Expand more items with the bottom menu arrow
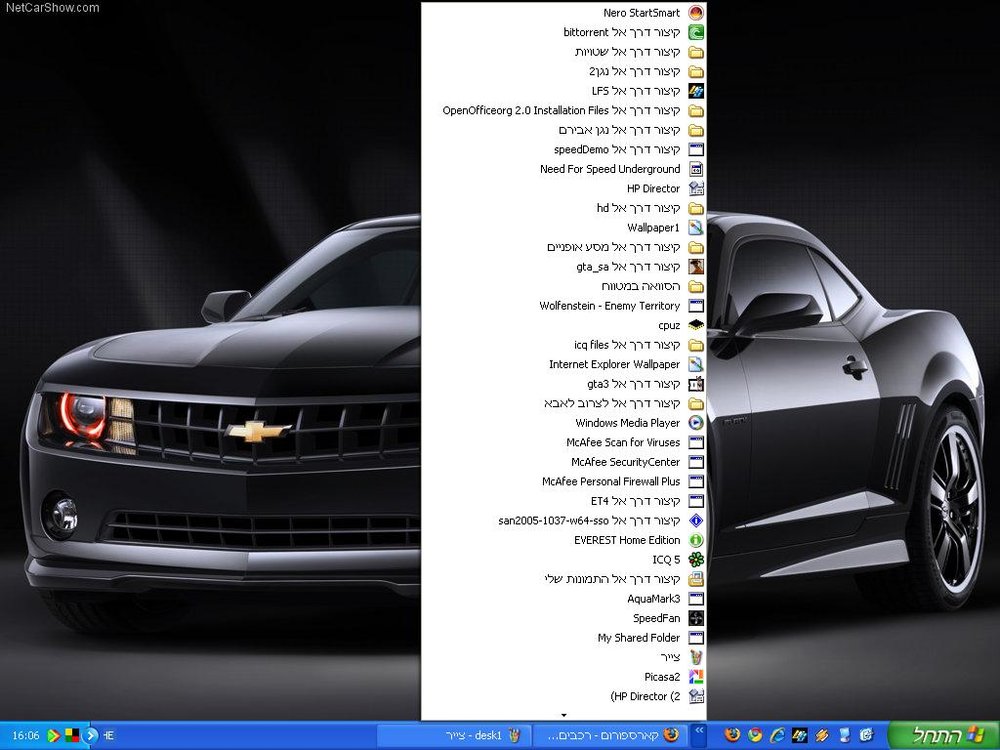This screenshot has height=750, width=1000. point(564,715)
